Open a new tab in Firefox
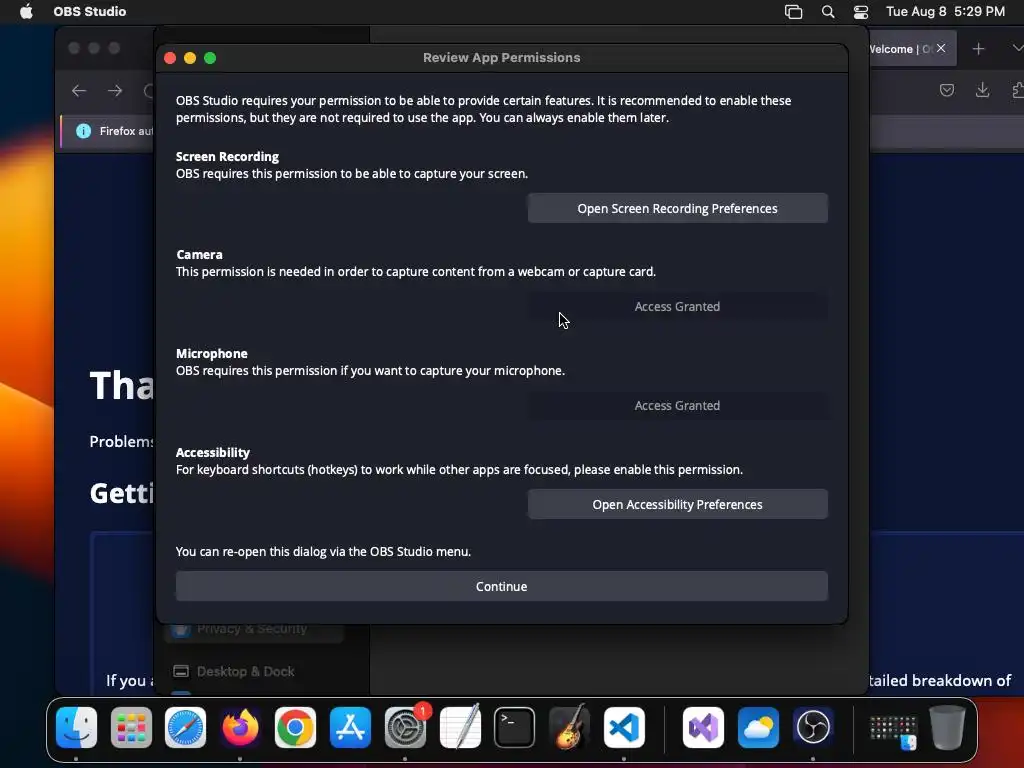This screenshot has width=1024, height=768. [x=978, y=49]
